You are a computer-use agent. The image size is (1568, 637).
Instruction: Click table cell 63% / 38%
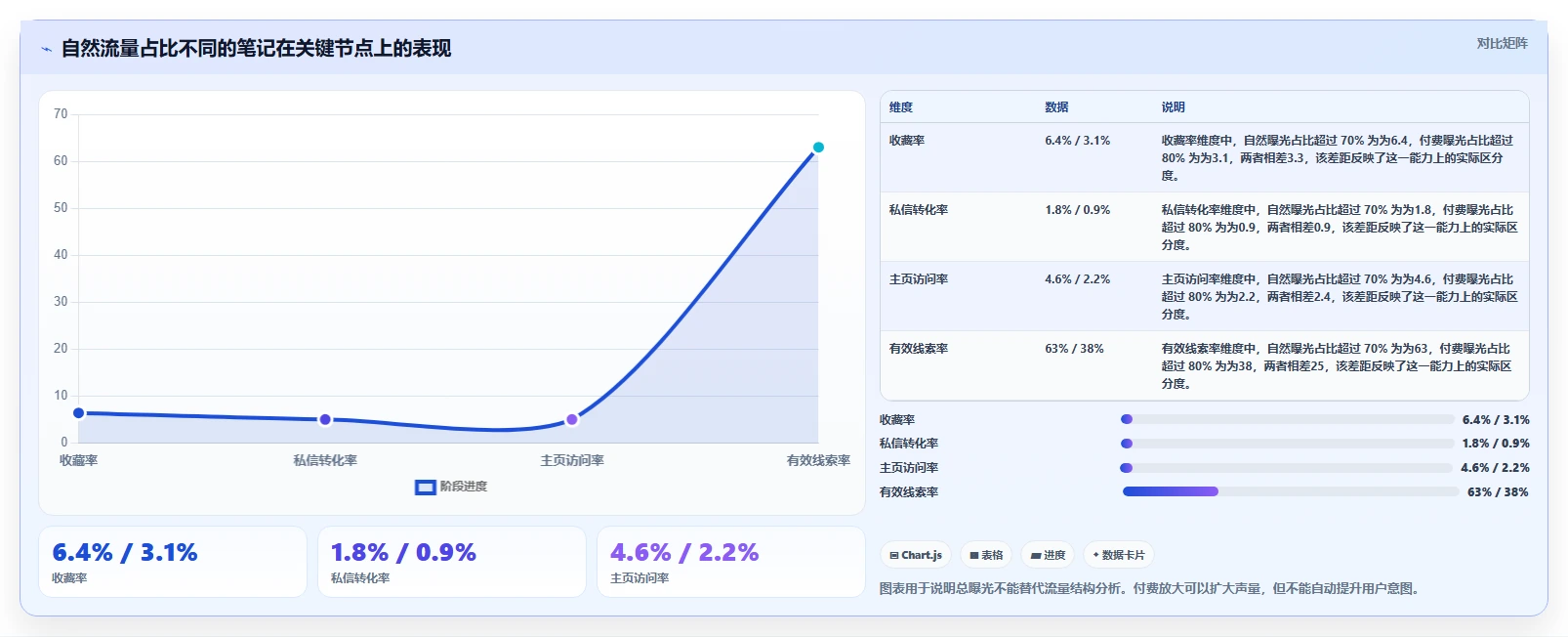click(1074, 349)
